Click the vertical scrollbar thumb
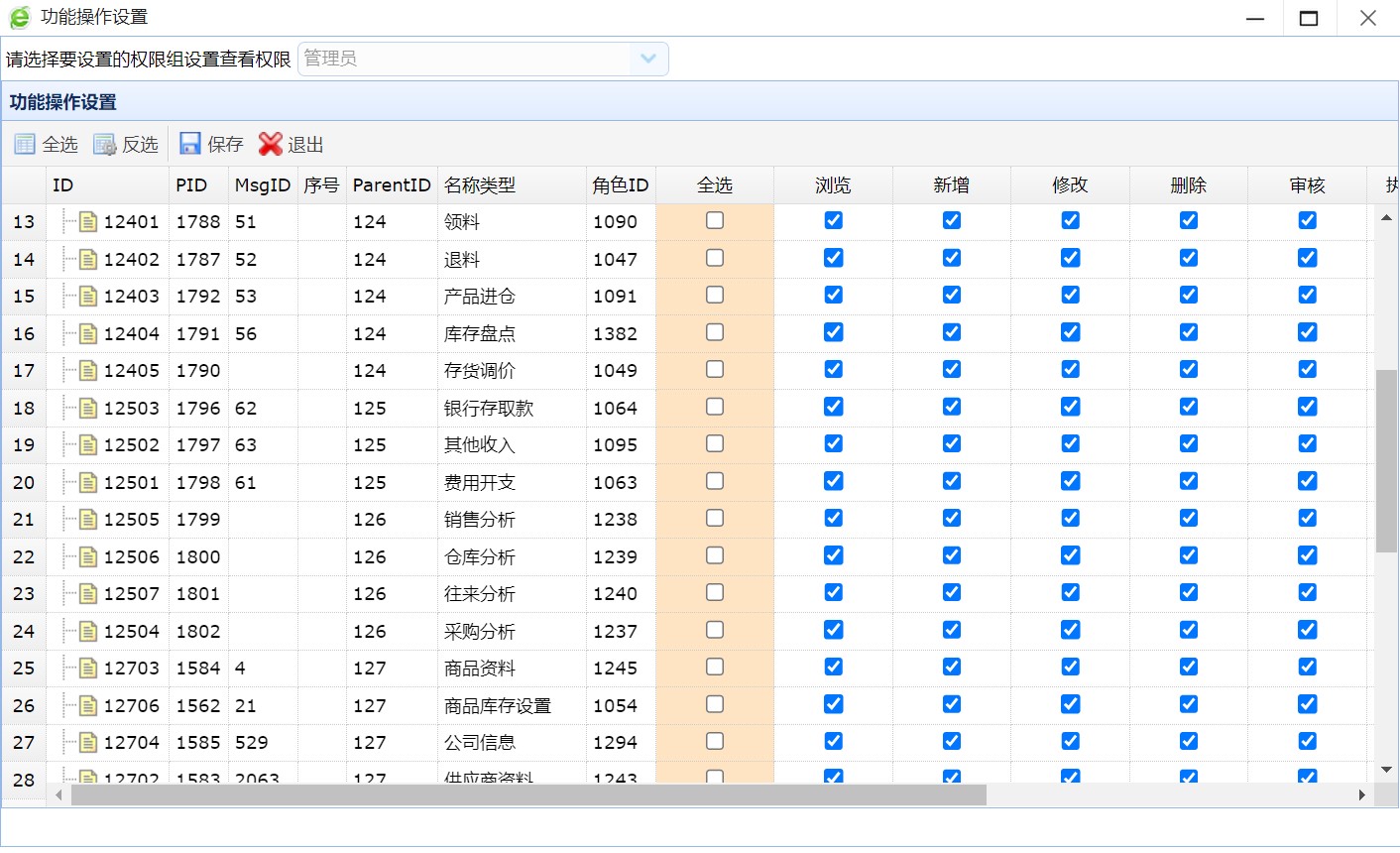This screenshot has height=853, width=1400. pyautogui.click(x=1386, y=461)
